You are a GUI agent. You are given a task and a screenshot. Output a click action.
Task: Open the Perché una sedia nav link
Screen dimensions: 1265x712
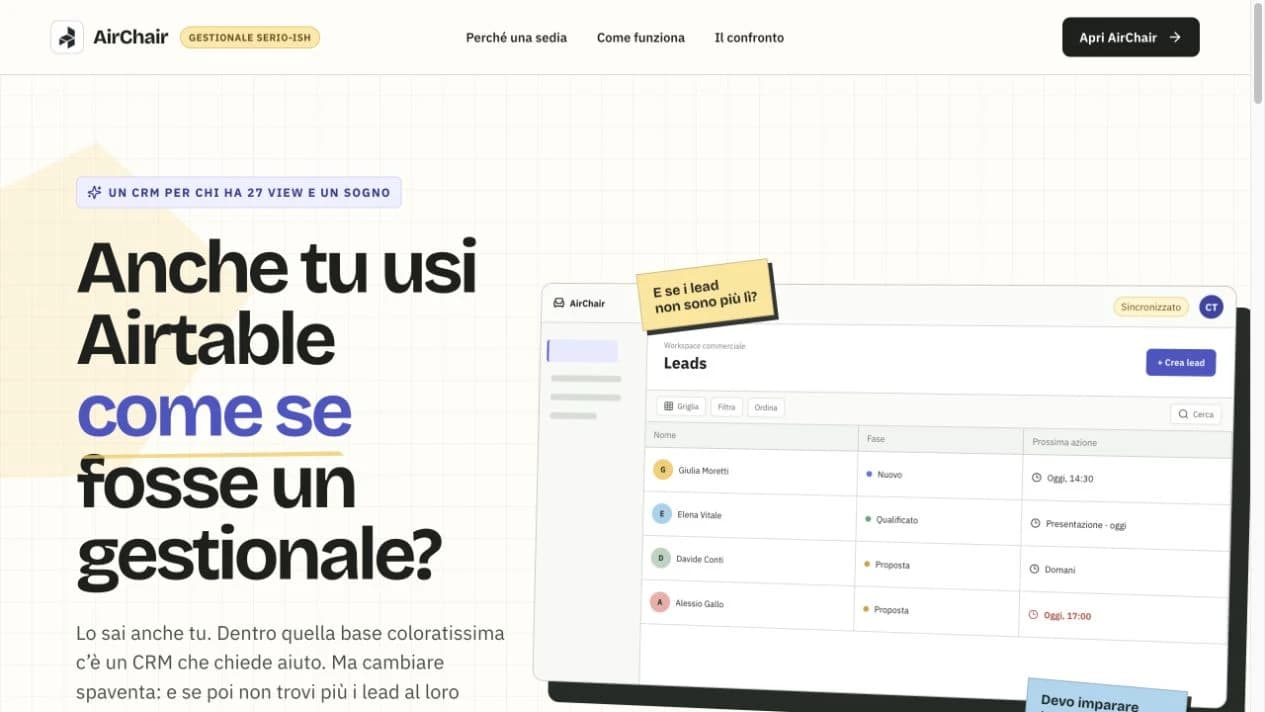pos(516,37)
